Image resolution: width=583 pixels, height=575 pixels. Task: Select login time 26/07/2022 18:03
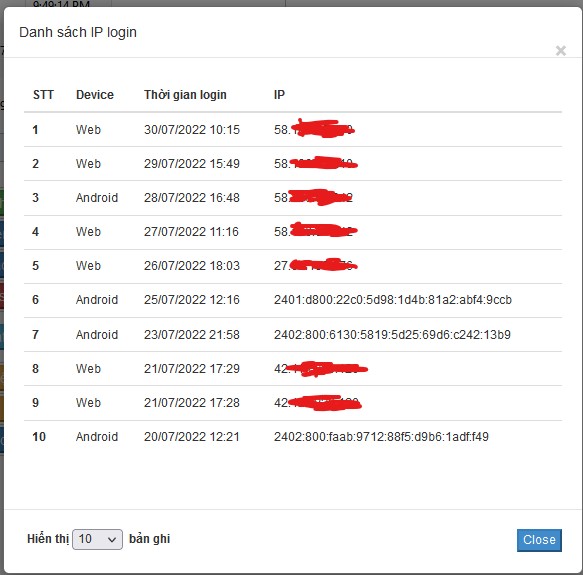pyautogui.click(x=192, y=266)
